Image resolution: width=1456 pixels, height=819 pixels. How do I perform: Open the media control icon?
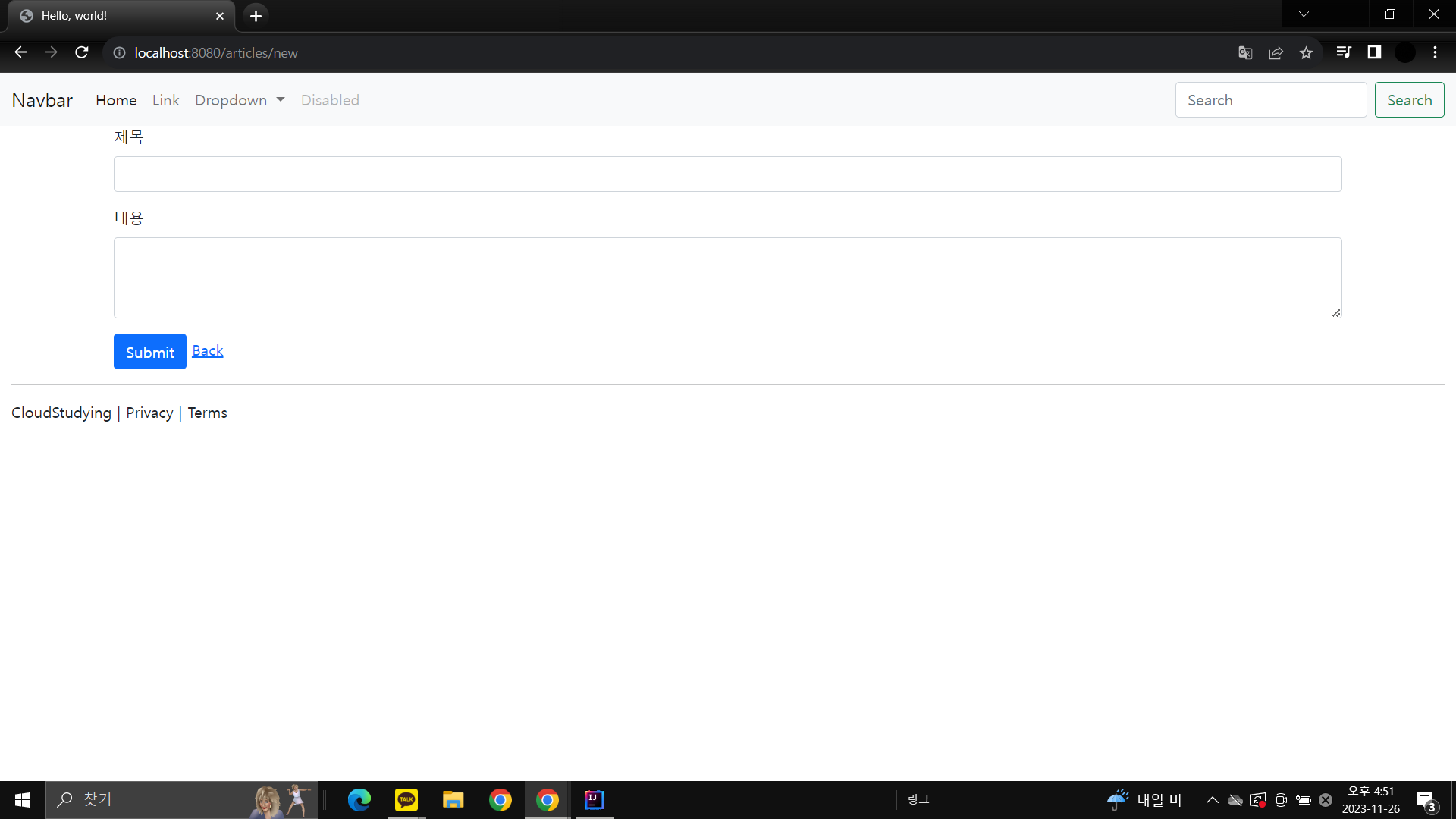(1344, 52)
